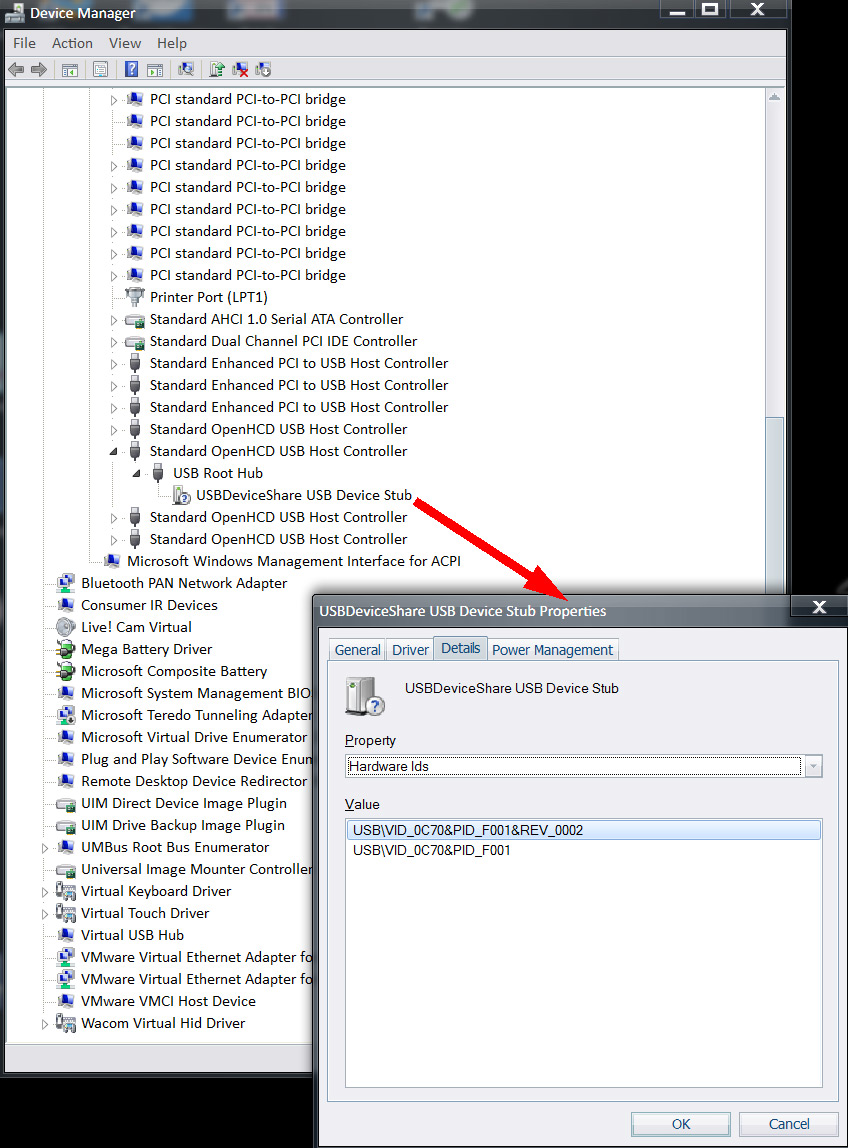Click the Uninstall device red X icon
Image resolution: width=848 pixels, height=1148 pixels.
tap(239, 70)
